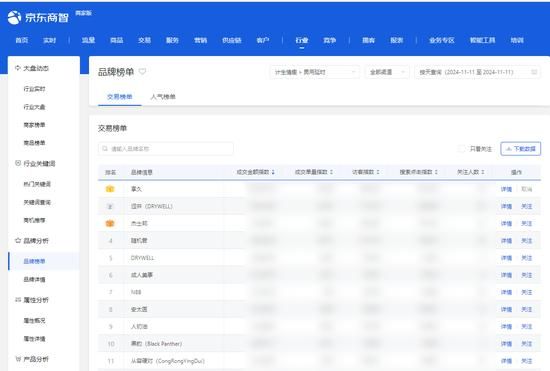Click the 行业关键词 sidebar section icon
The height and width of the screenshot is (371, 550).
(x=18, y=163)
